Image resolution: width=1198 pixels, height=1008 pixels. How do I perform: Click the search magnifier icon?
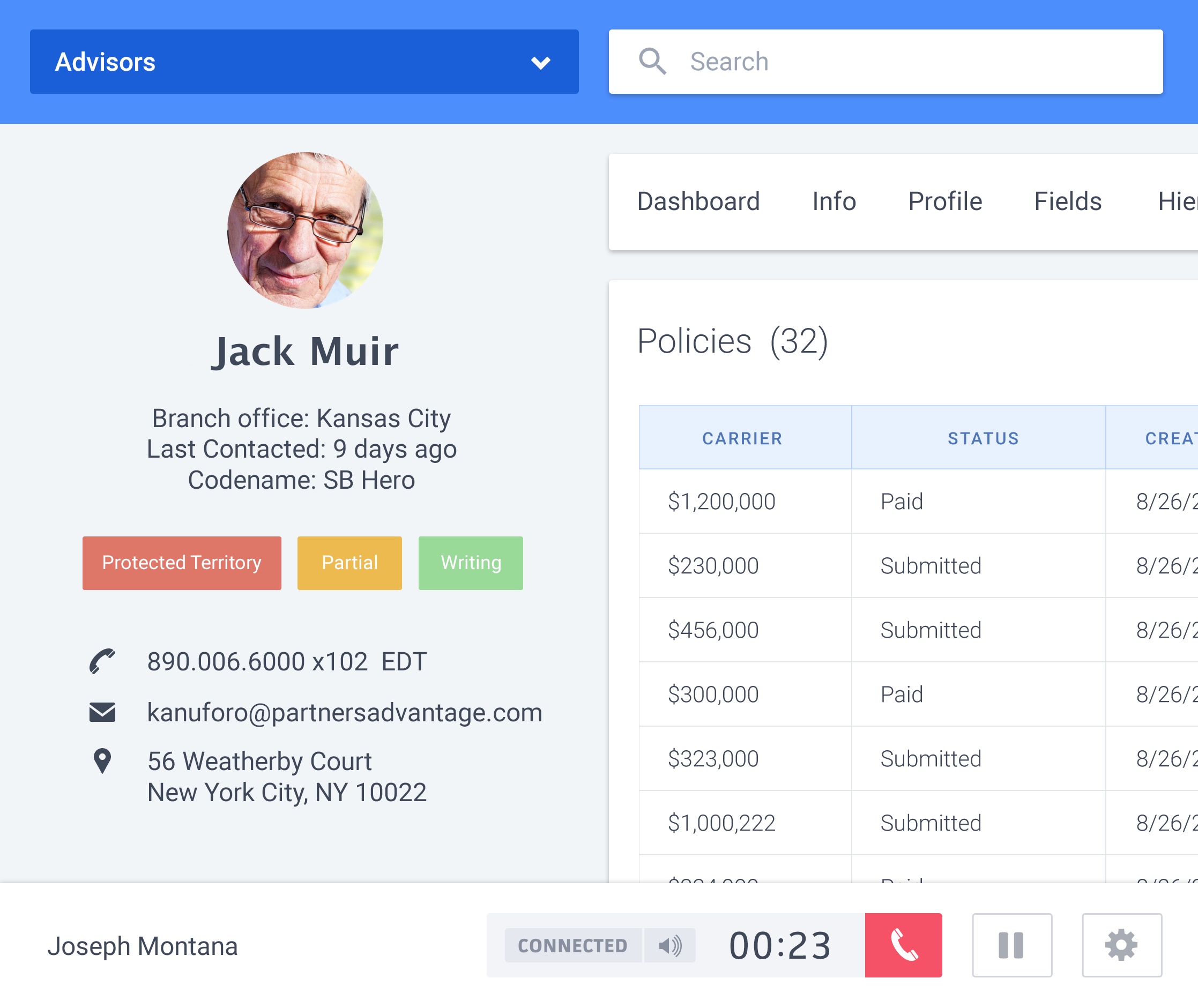(x=652, y=62)
